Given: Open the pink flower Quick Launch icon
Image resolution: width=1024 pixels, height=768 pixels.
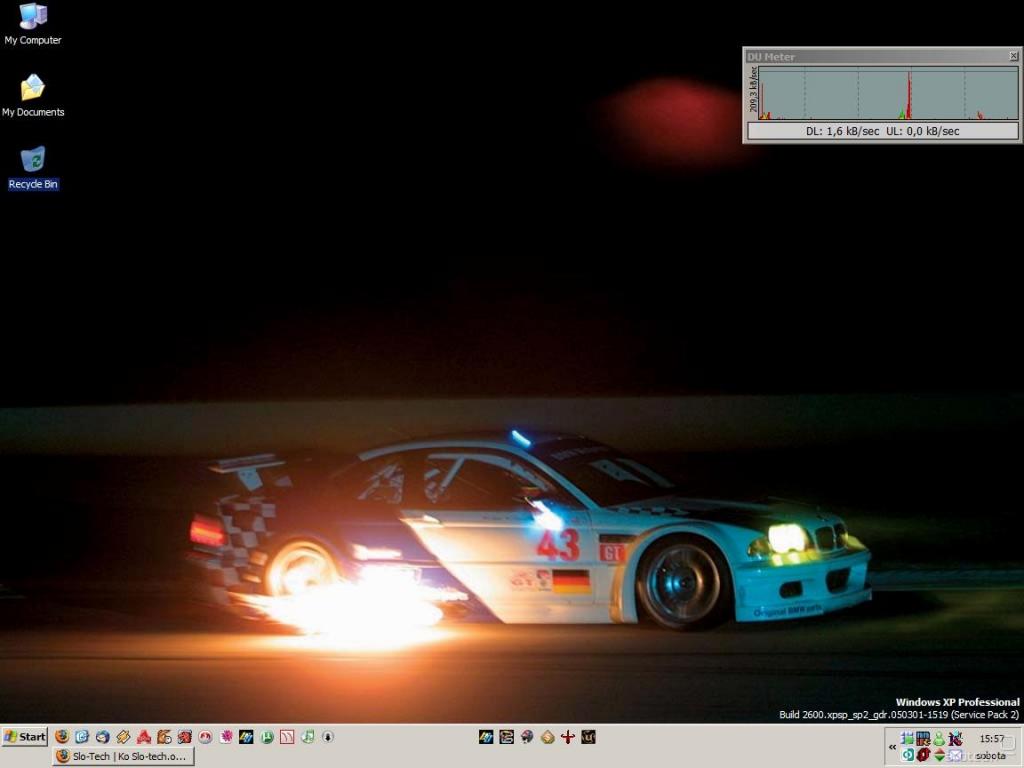Looking at the screenshot, I should [226, 737].
